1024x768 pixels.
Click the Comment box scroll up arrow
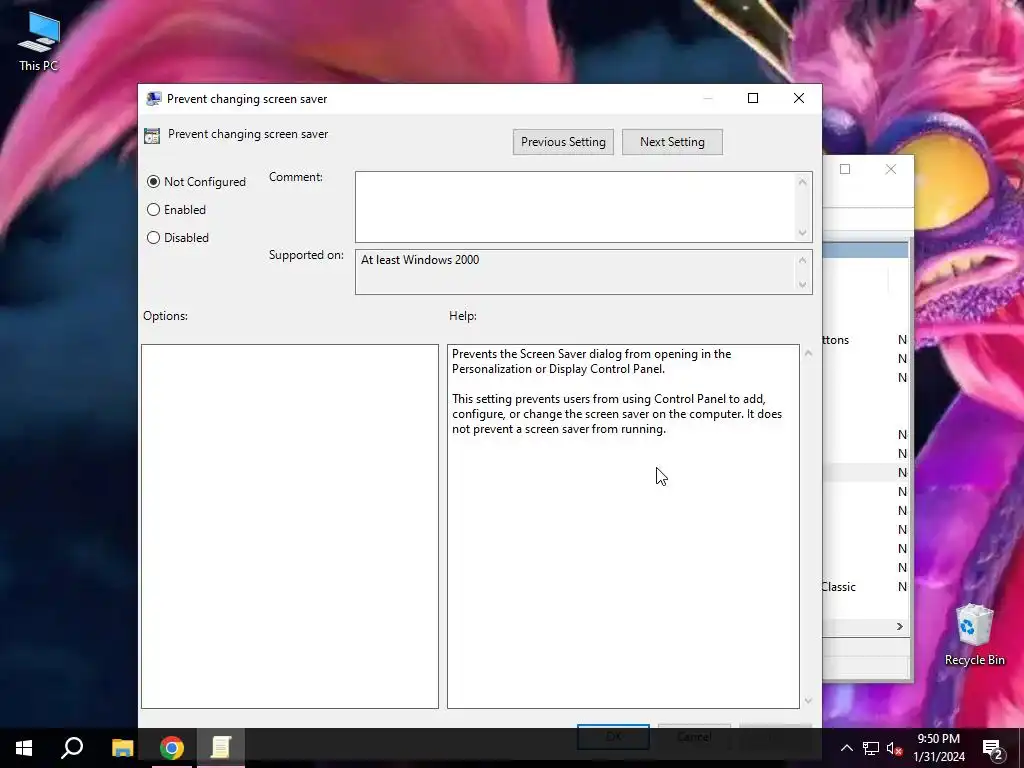(x=803, y=182)
